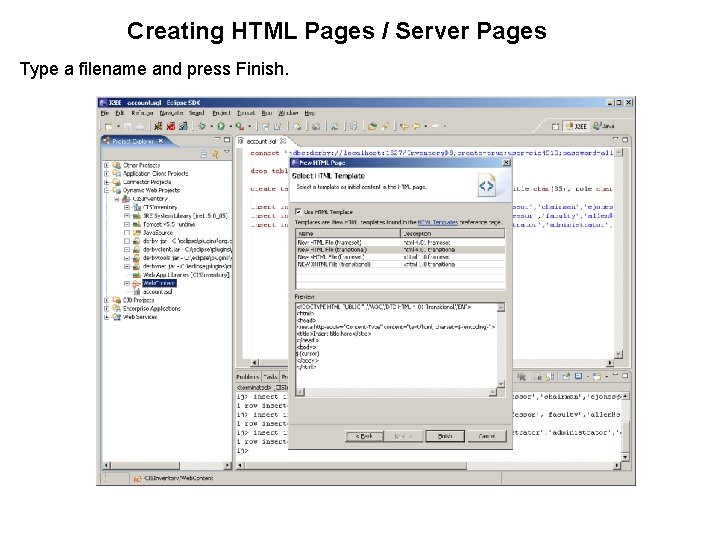Click the editor vertical scrollbar

point(619,253)
